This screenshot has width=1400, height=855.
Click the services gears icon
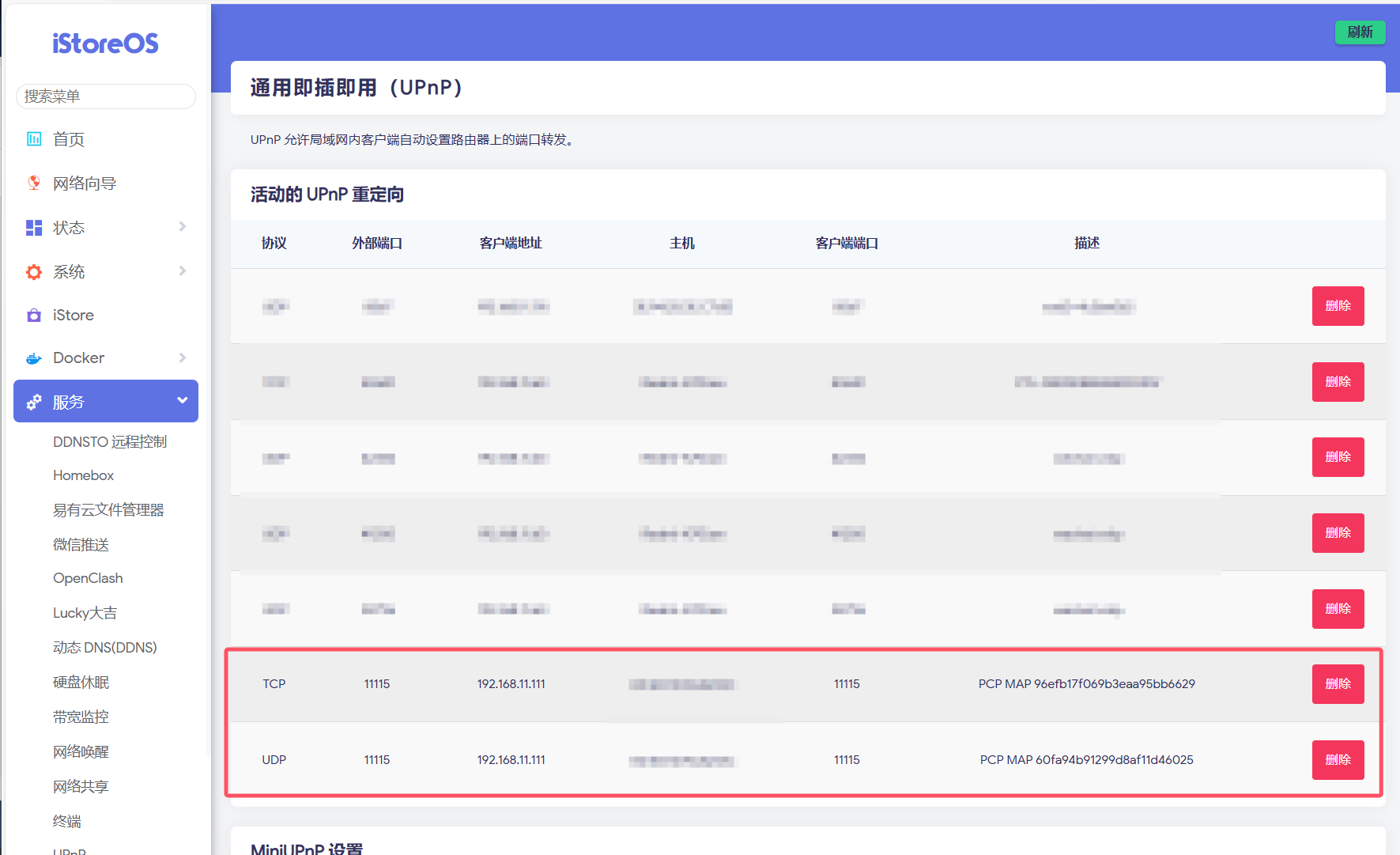[x=34, y=402]
